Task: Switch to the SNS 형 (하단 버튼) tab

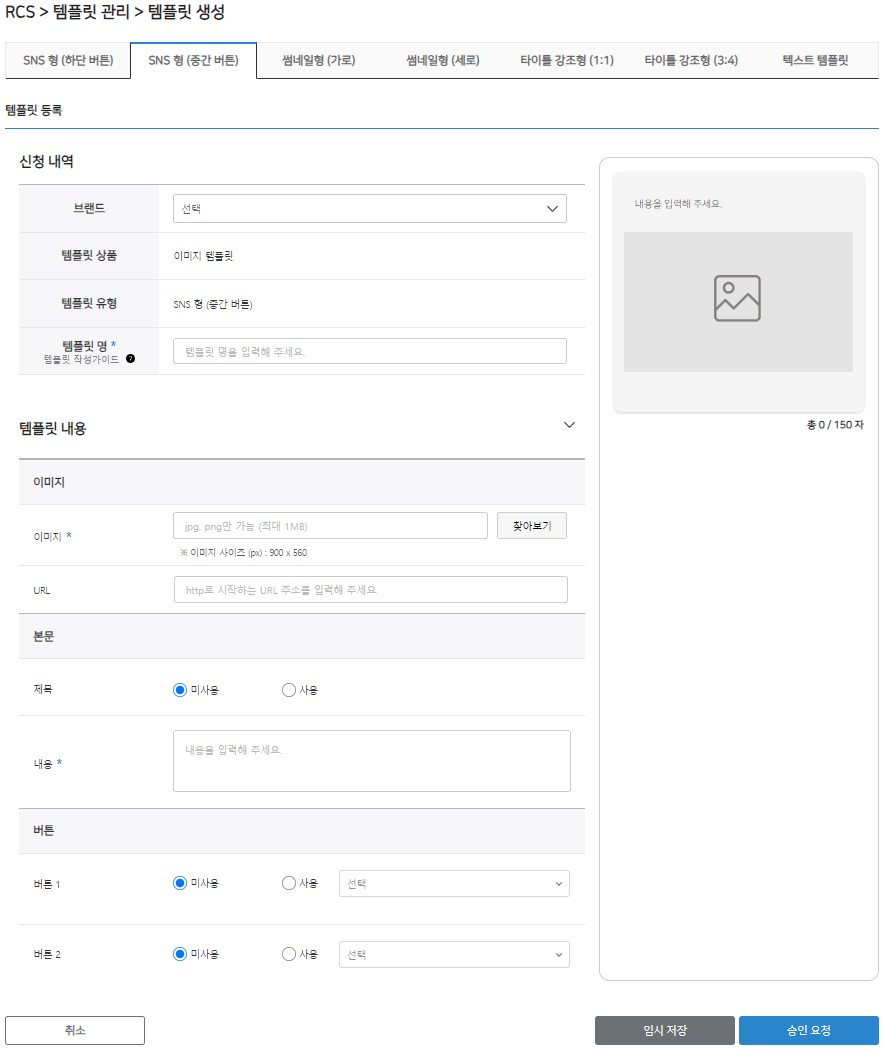Action: click(x=68, y=60)
